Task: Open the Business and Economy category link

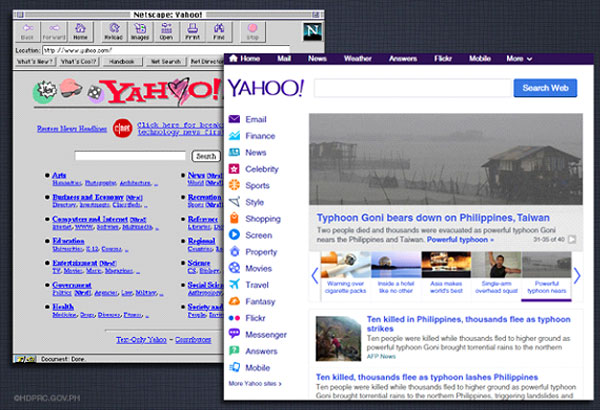Action: coord(88,197)
